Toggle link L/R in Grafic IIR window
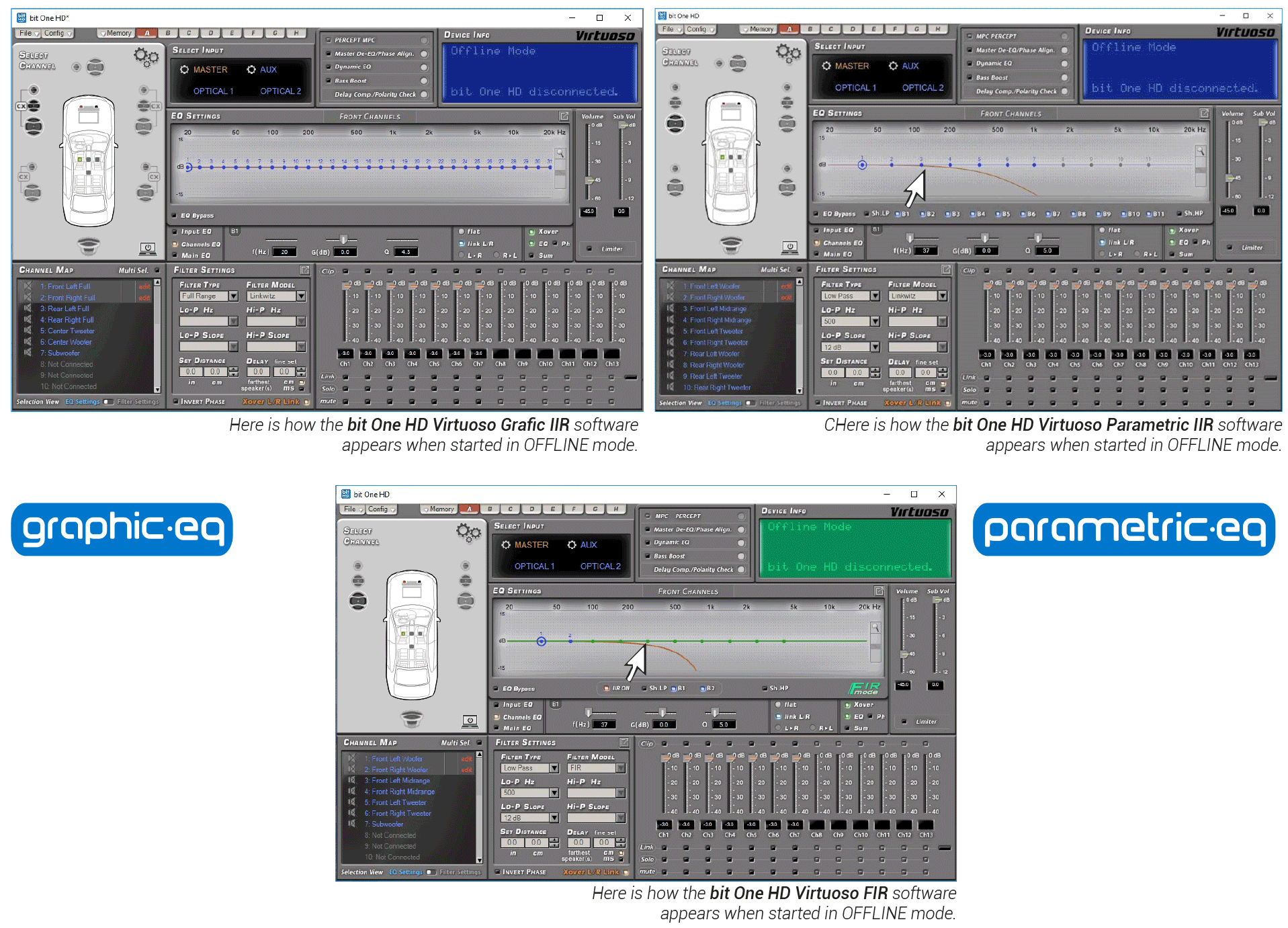1288x928 pixels. click(462, 244)
